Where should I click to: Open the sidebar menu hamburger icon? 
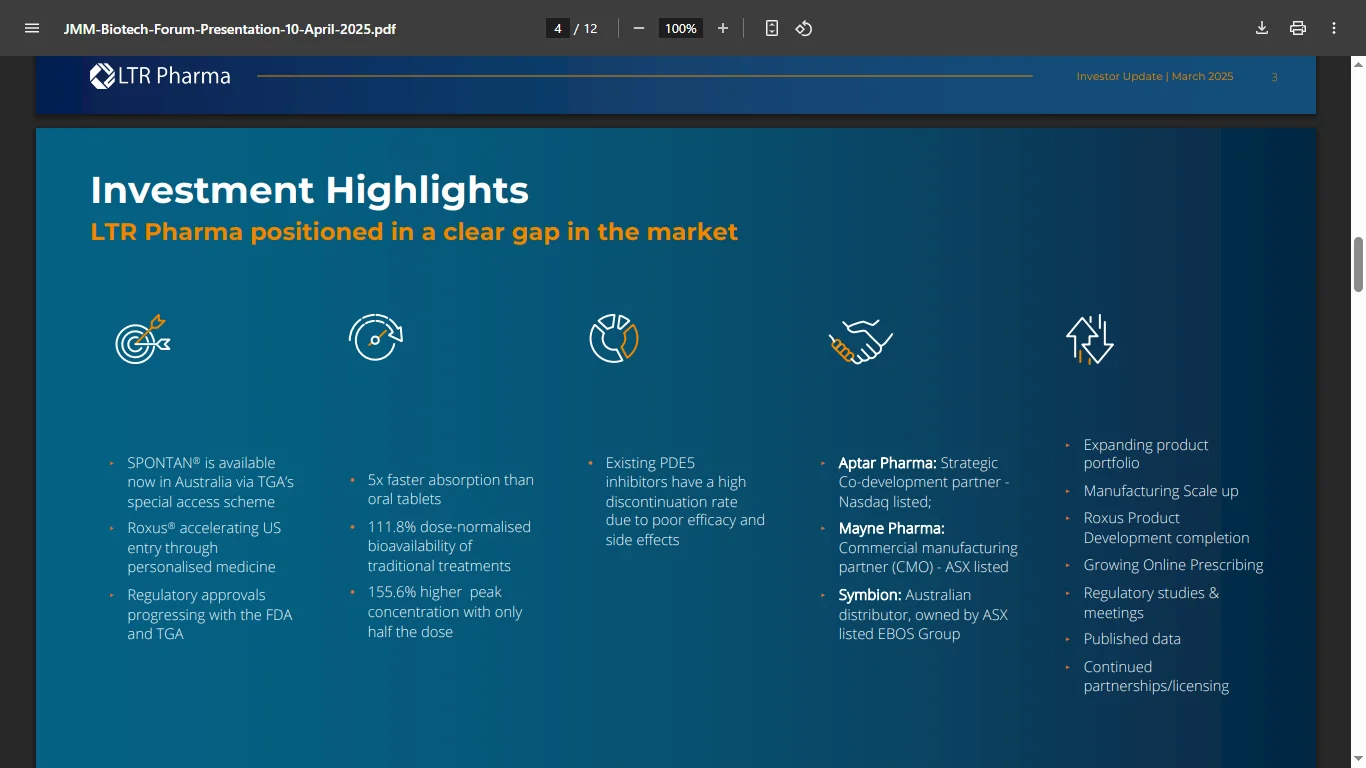32,28
